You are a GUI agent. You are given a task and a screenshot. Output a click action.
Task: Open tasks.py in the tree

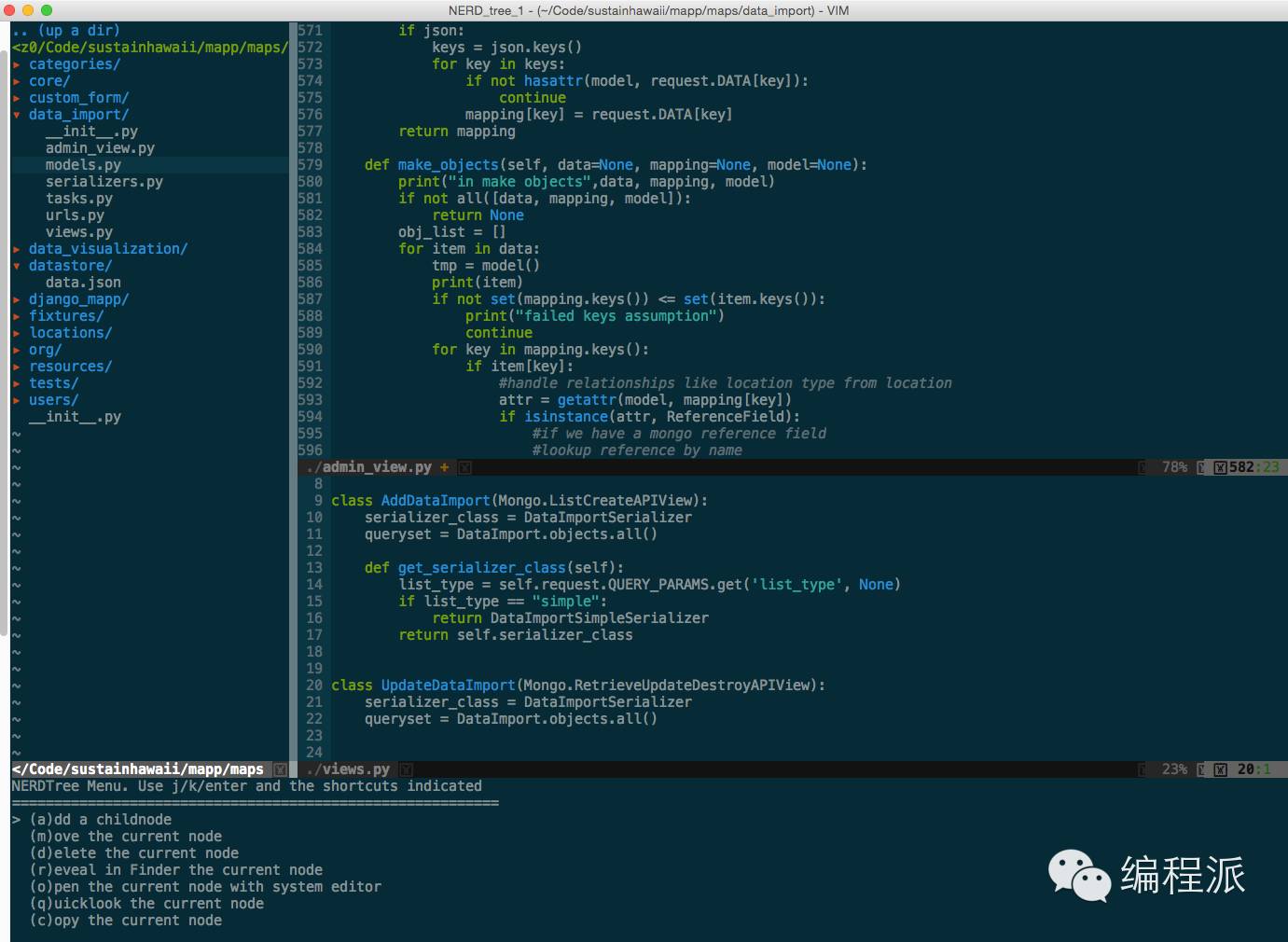point(79,199)
